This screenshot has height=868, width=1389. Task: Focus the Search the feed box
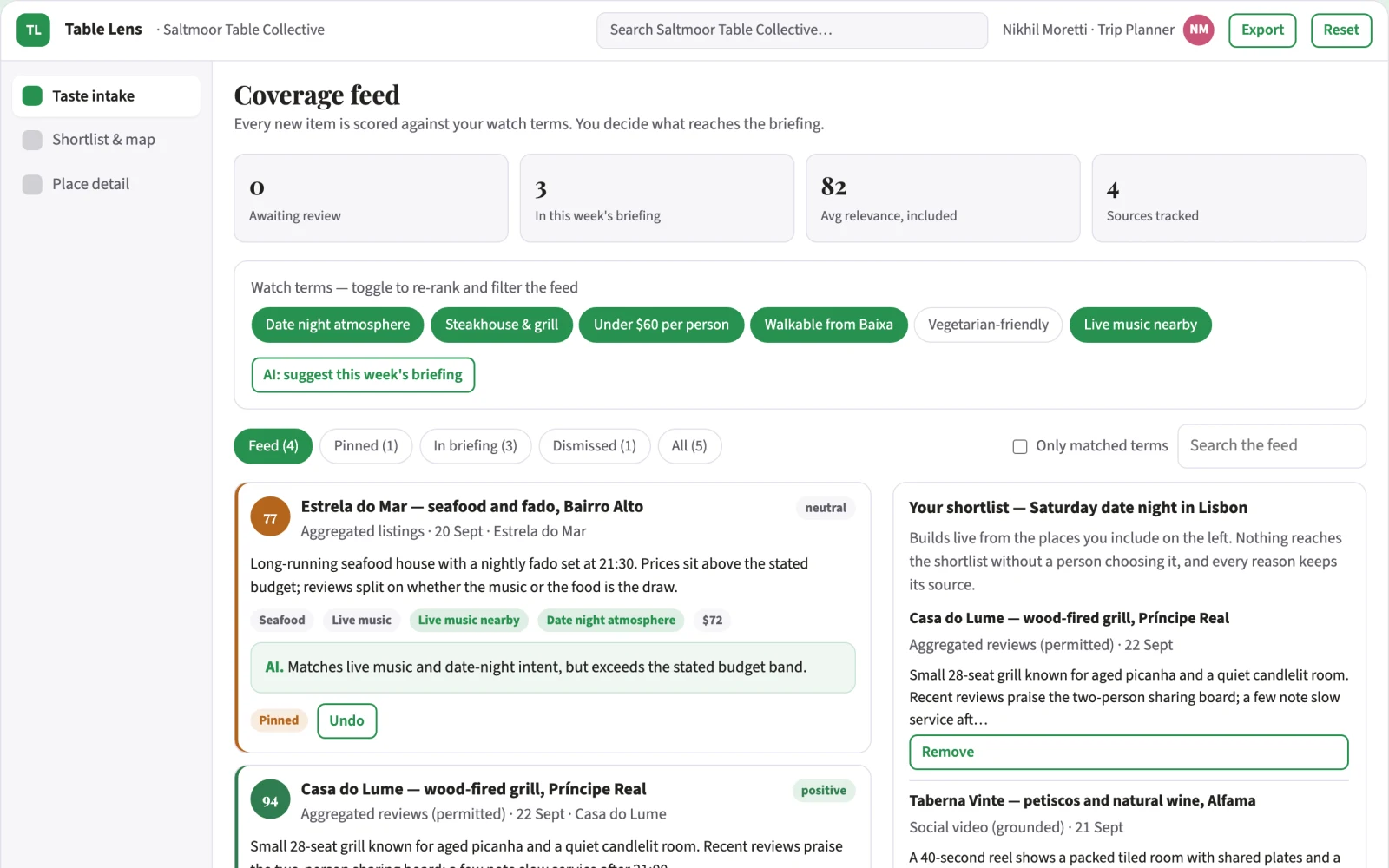[1271, 446]
